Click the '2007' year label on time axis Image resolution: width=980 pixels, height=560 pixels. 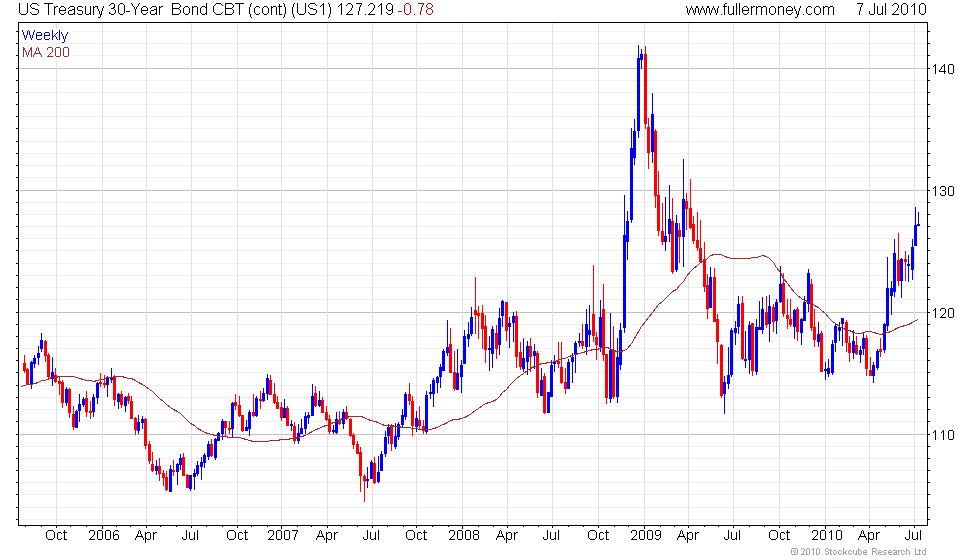coord(283,536)
